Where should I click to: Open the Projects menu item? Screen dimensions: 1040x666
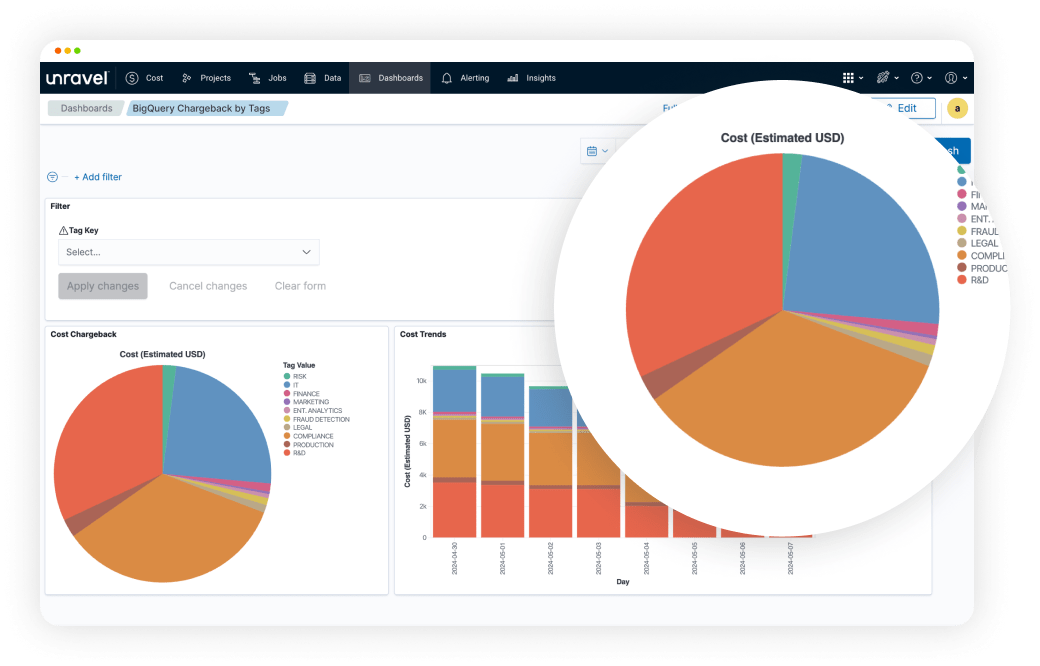207,78
